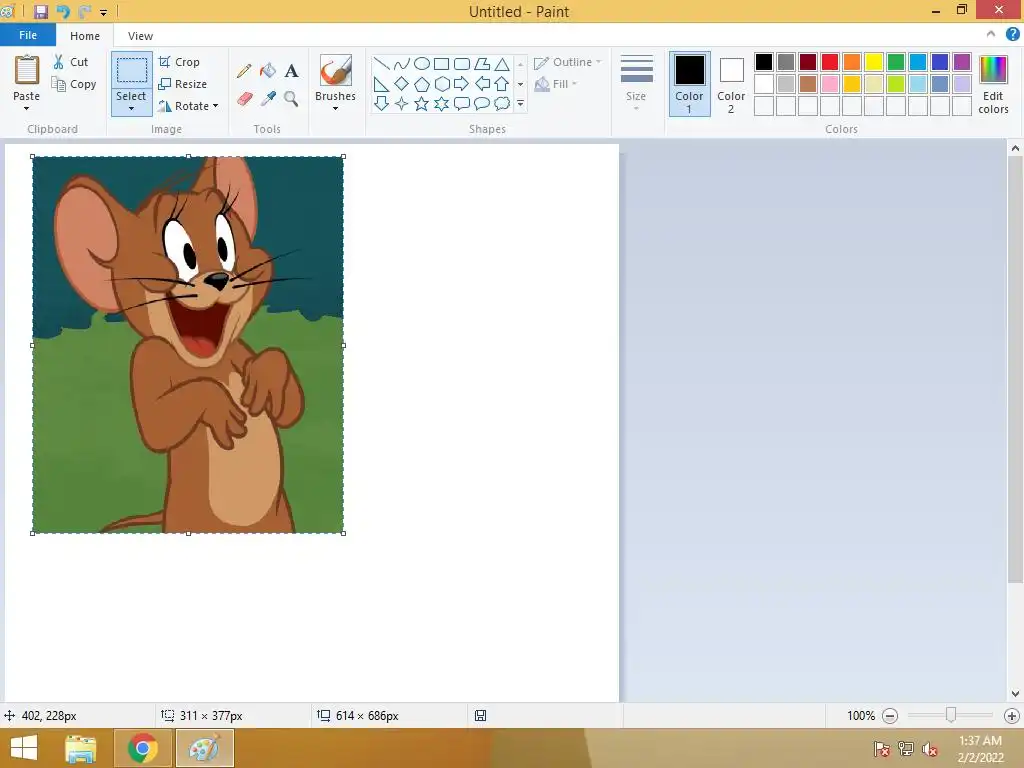Open Paint Help question mark
This screenshot has height=768, width=1024.
point(1012,35)
